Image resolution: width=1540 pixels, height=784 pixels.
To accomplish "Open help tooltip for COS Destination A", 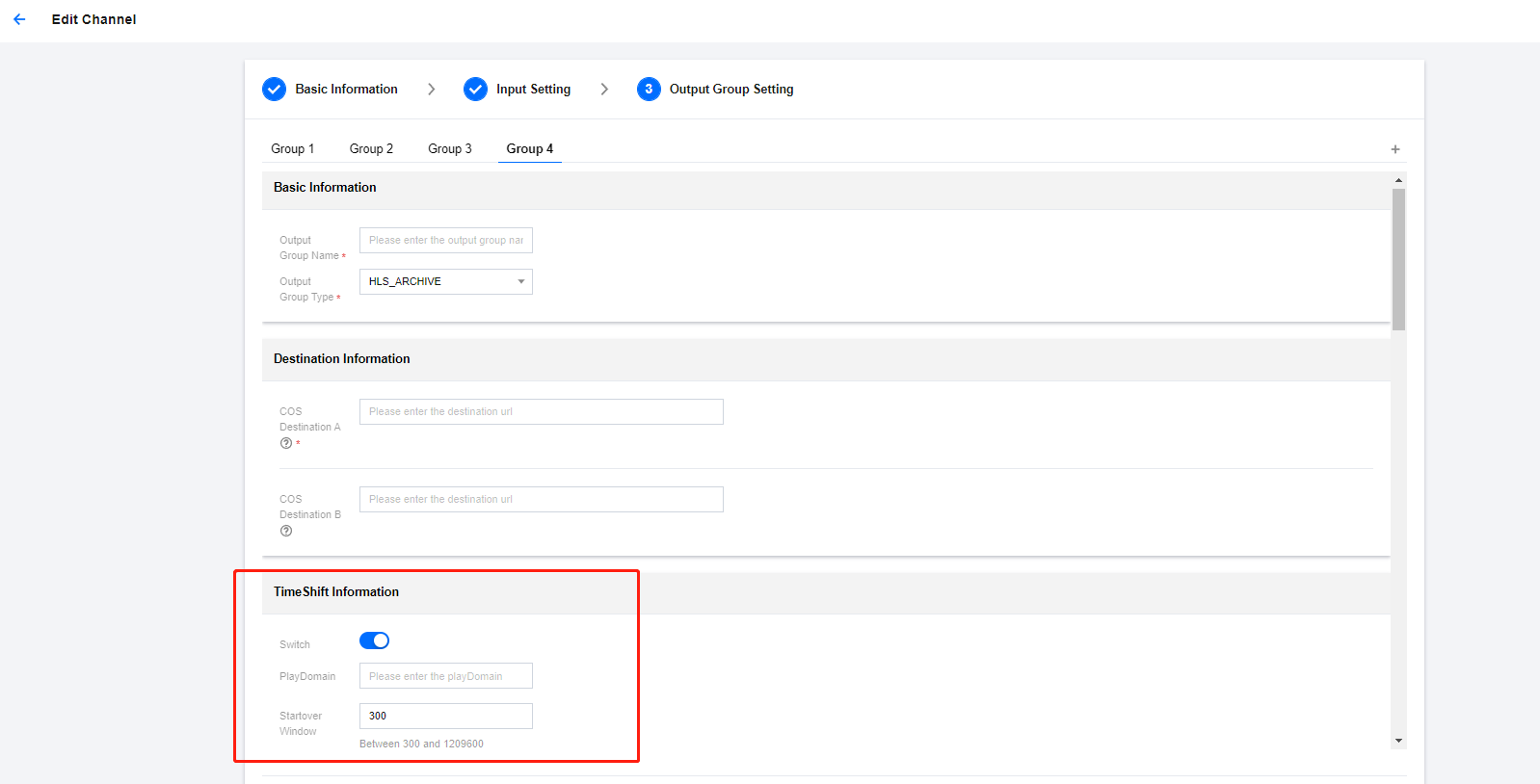I will [x=286, y=443].
